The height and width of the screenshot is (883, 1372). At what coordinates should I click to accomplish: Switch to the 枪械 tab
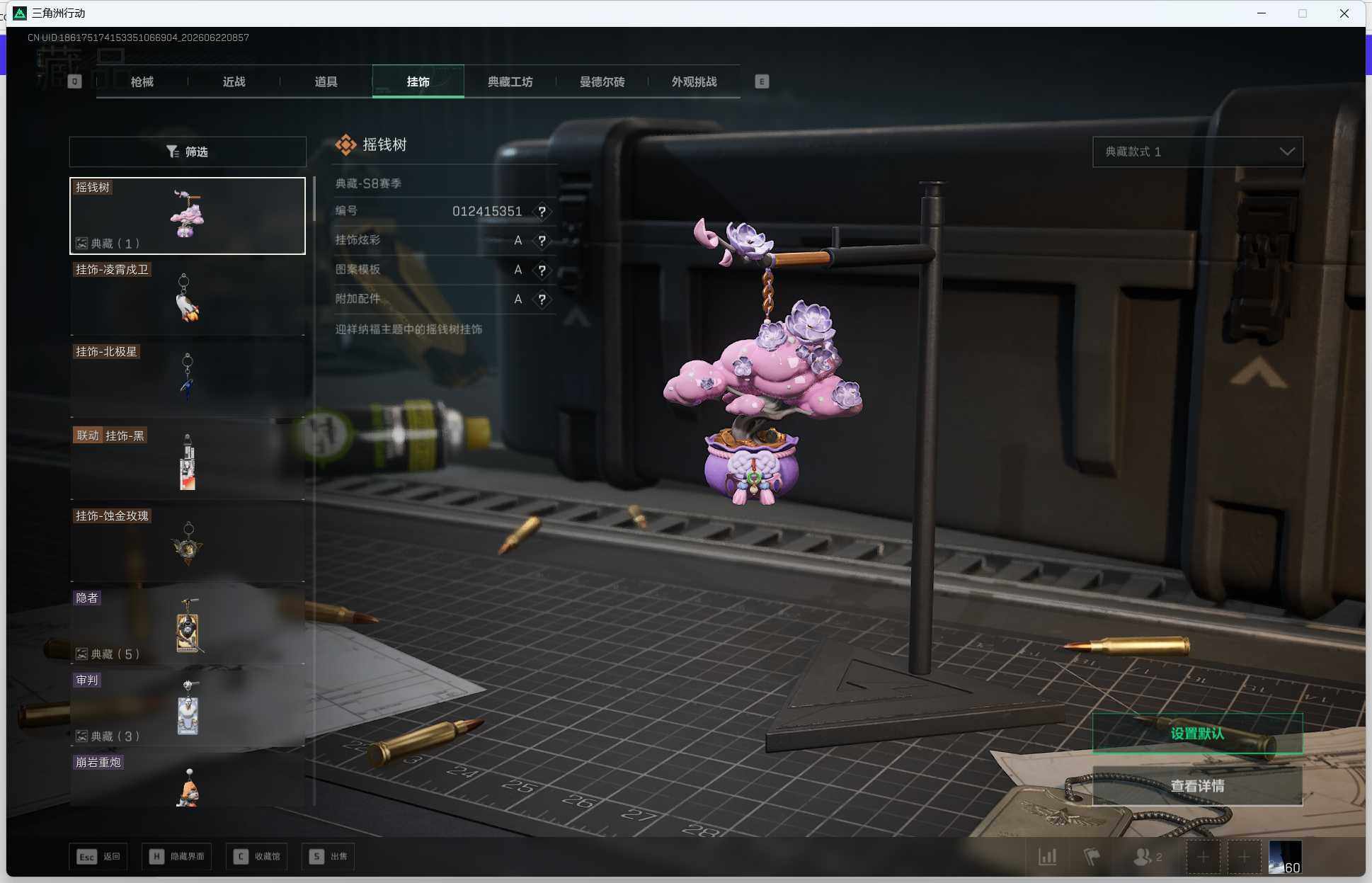142,82
